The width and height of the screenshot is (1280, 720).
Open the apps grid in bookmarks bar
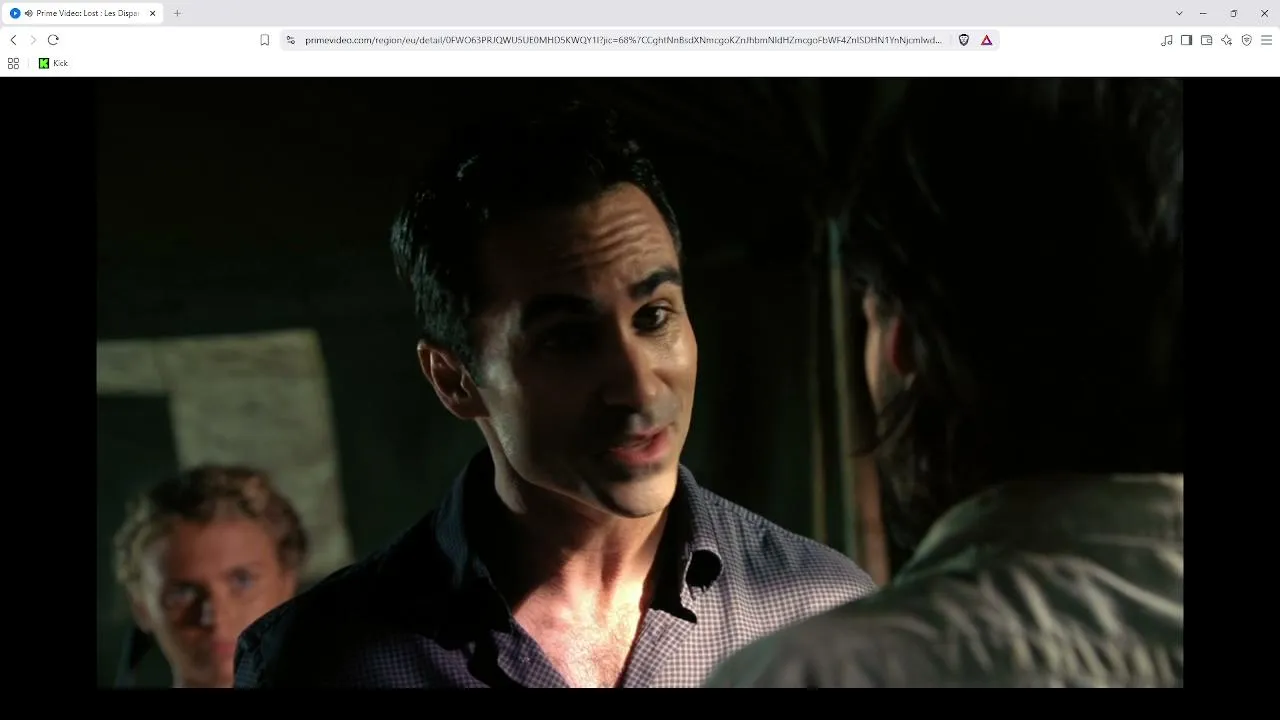13,63
